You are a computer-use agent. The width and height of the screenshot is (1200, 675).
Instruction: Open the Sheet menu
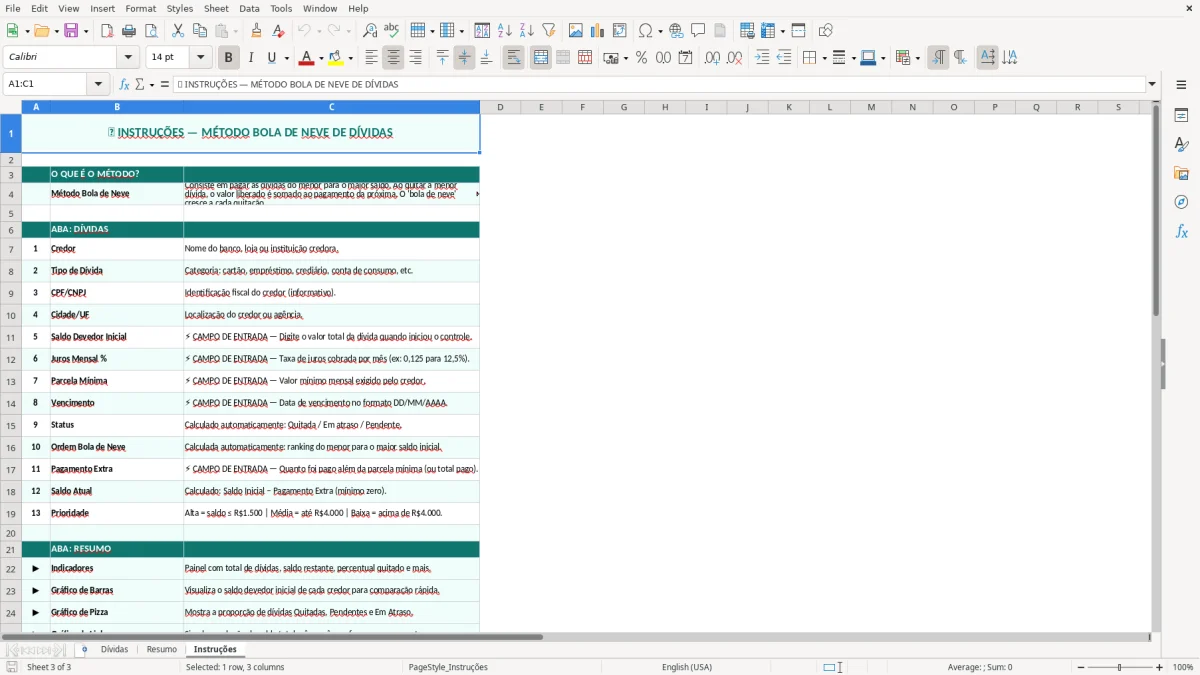pos(216,8)
